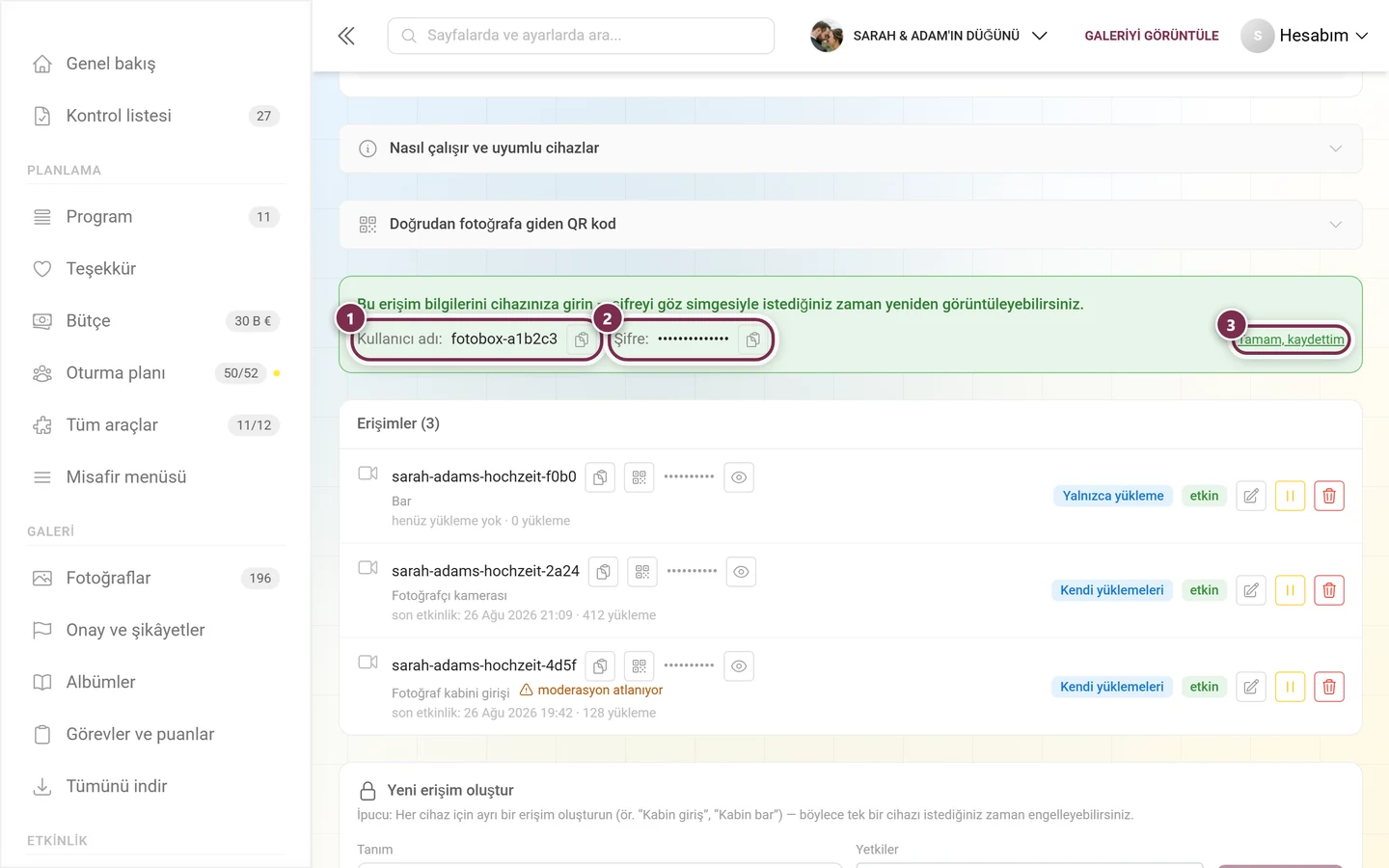Copy sarah-adams-hochzeit-f0b0 username

[600, 477]
